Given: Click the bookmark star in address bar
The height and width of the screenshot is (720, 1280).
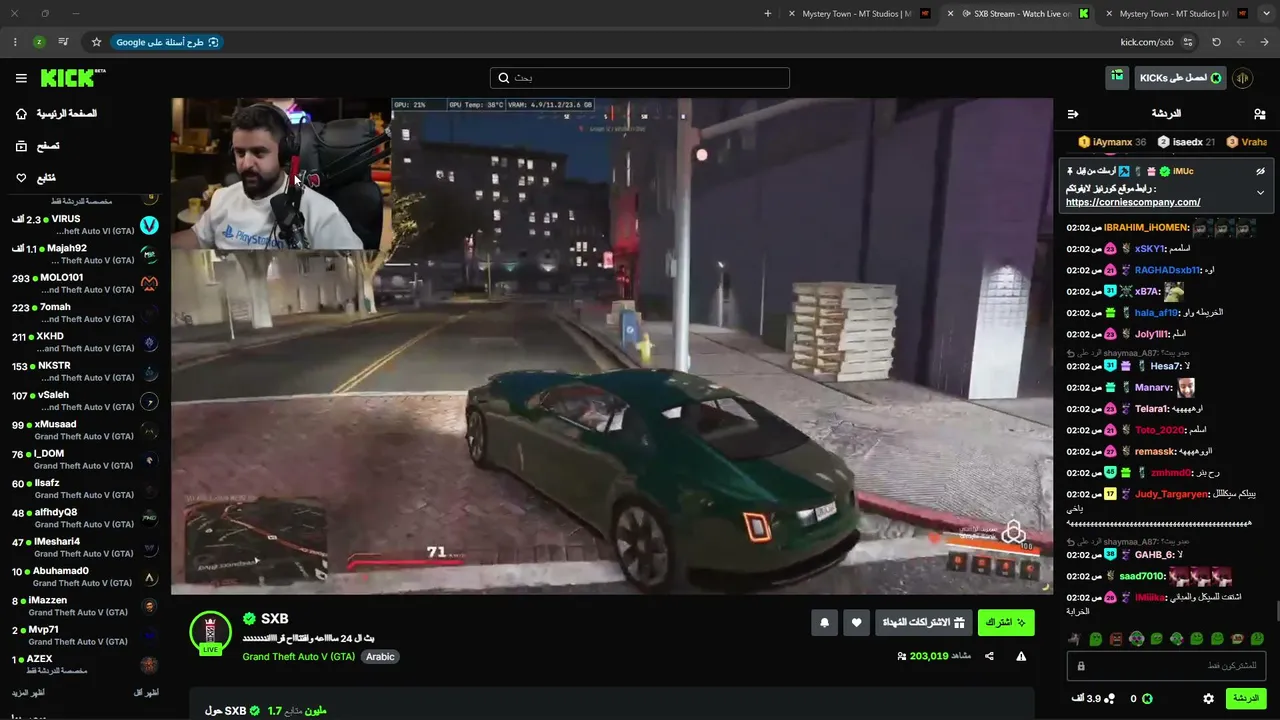Looking at the screenshot, I should pos(96,42).
